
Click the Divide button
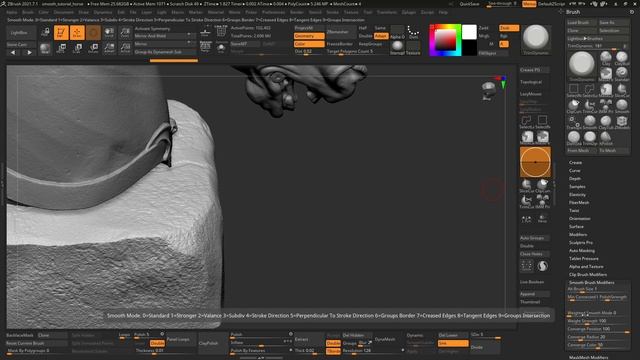[x=484, y=347]
